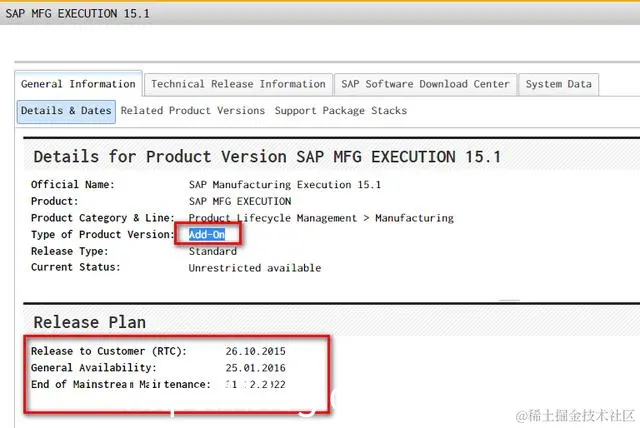Viewport: 640px width, 428px height.
Task: Open the Support Package Stacks sub-tab
Action: click(341, 111)
